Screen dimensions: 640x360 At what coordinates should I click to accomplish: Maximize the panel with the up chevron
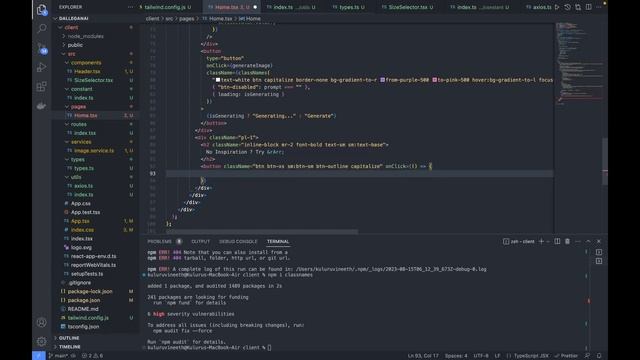[x=588, y=241]
